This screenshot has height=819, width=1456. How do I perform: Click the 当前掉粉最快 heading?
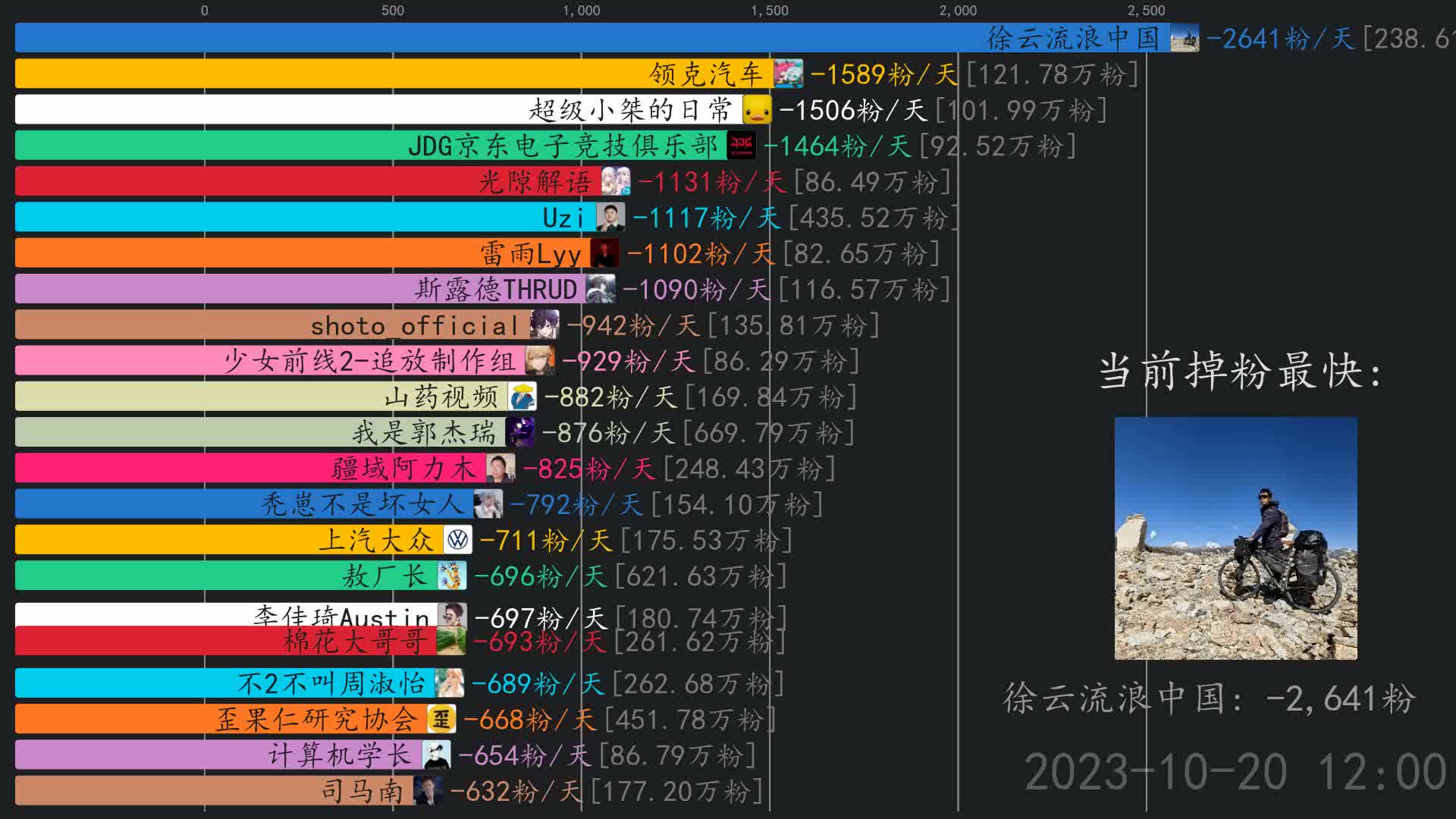1240,372
